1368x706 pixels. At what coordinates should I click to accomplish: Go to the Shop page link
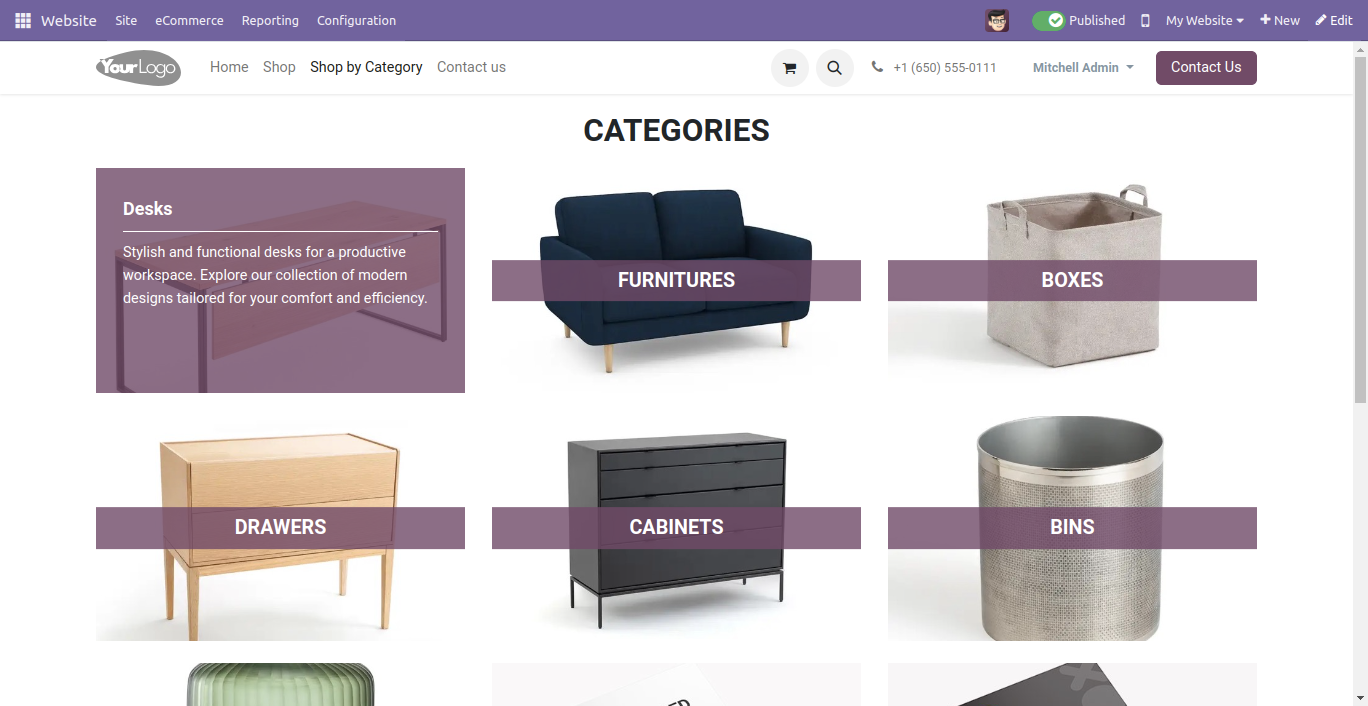pos(279,67)
